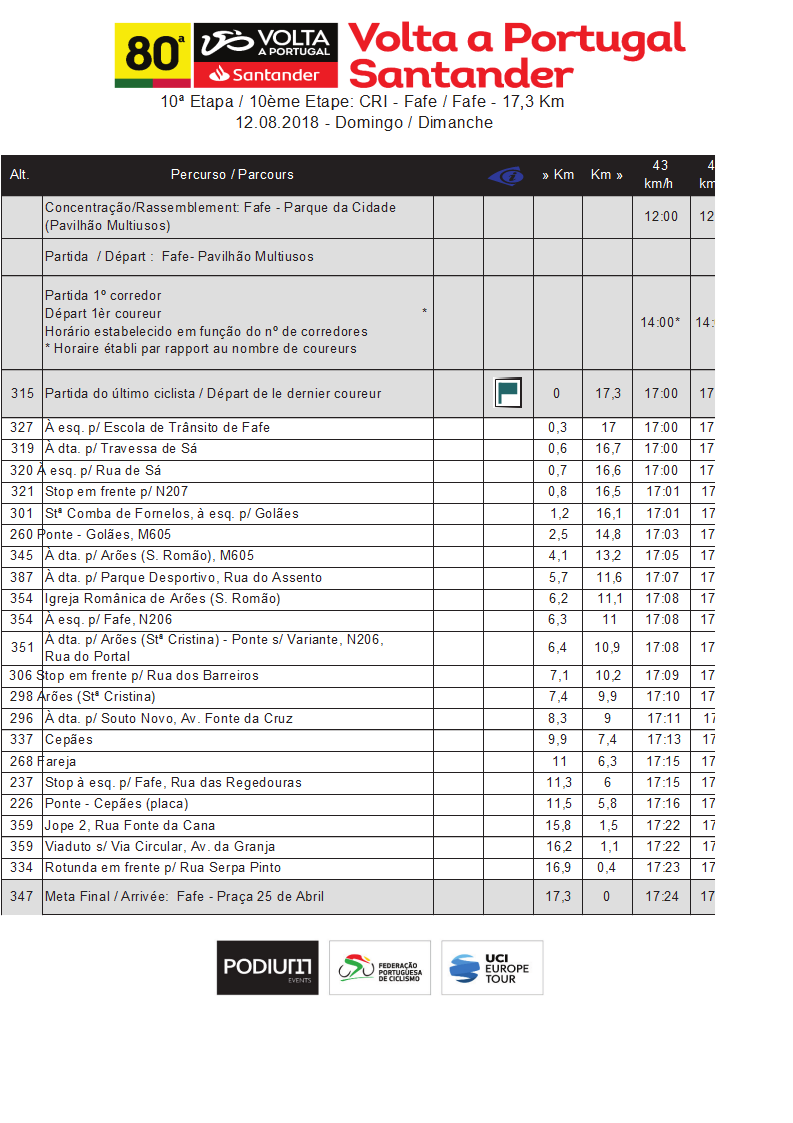Click the '14:00*' time cell
This screenshot has height=1123, width=793.
660,322
